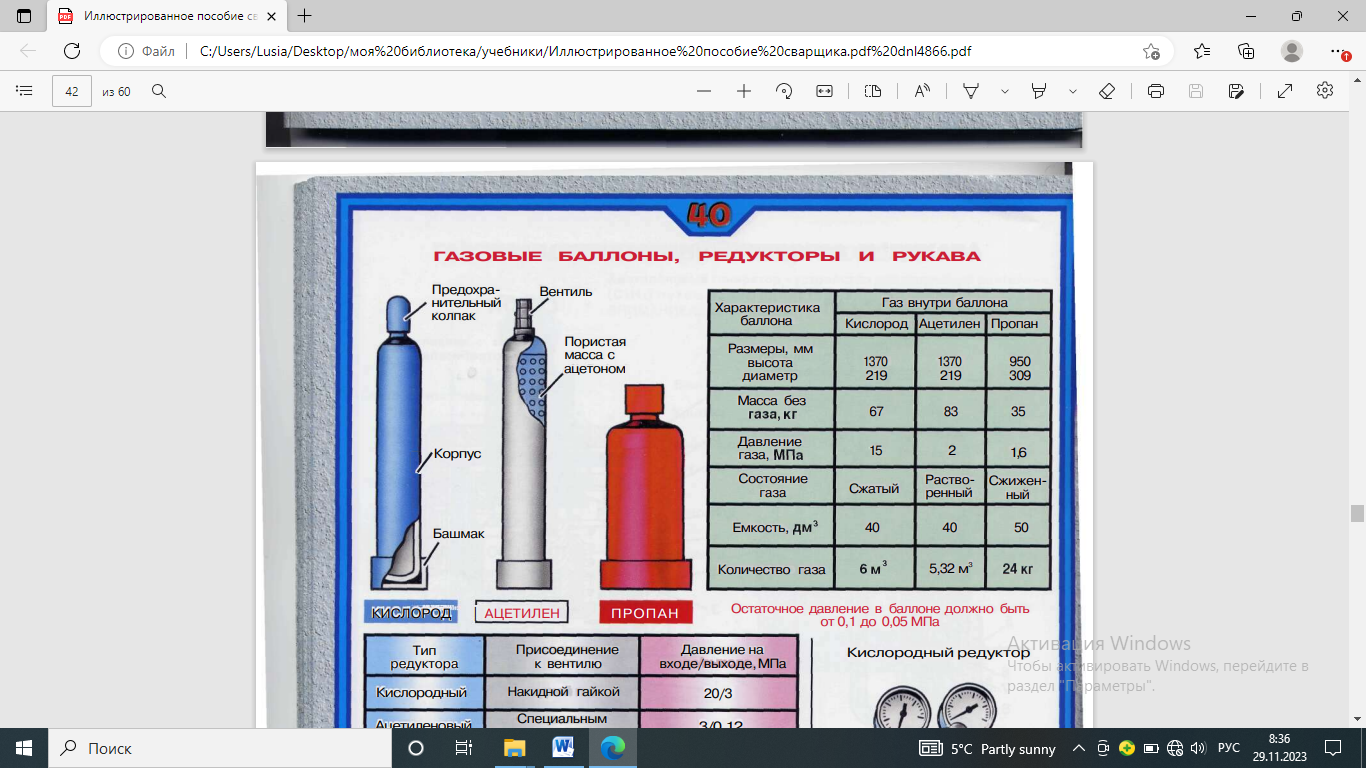View site information for the file
This screenshot has height=768, width=1366.
146,51
